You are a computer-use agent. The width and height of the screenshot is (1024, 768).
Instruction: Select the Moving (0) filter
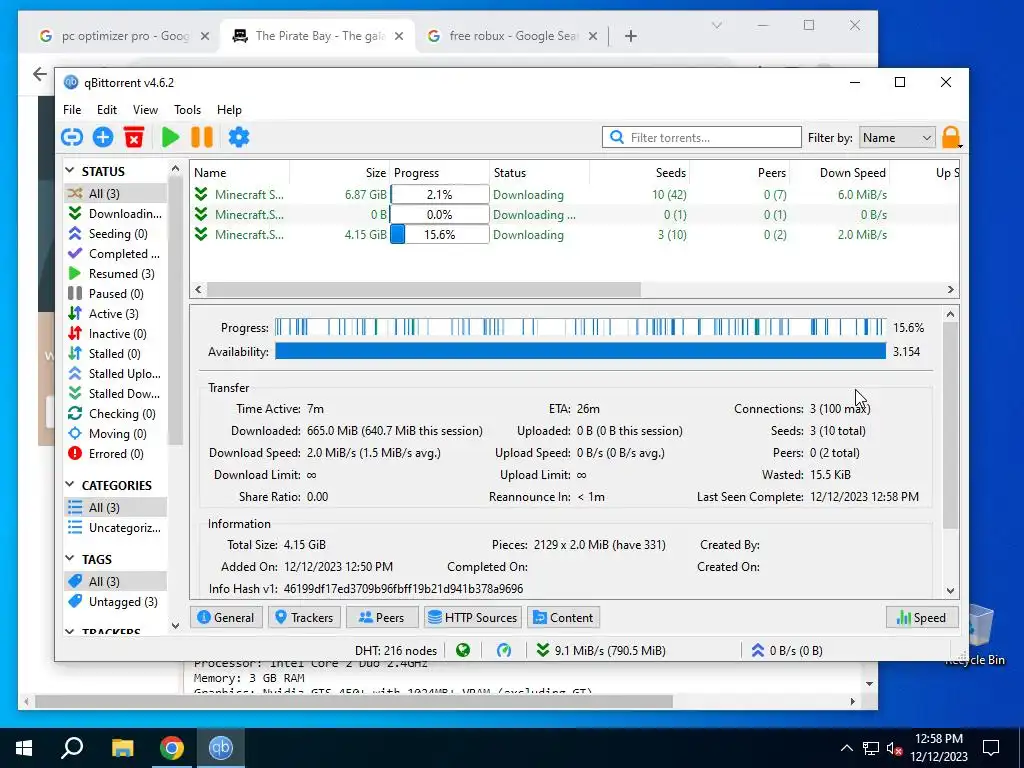(116, 434)
